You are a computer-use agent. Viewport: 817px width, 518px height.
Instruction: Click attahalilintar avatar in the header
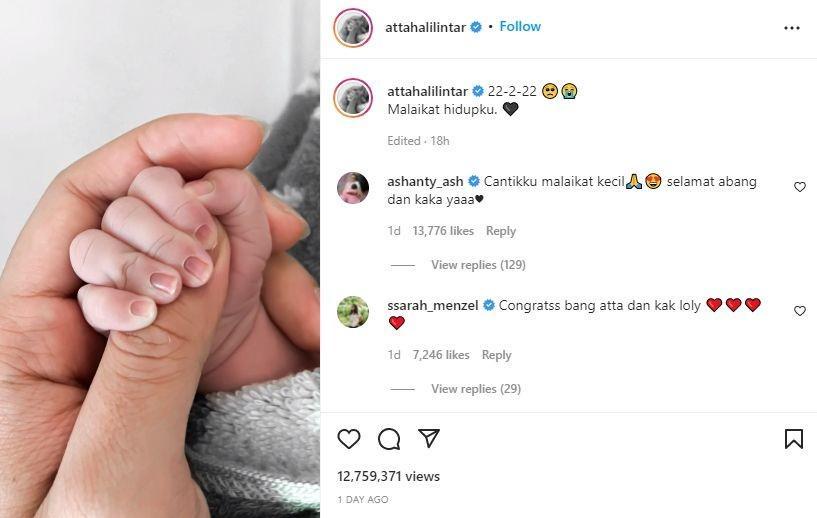353,28
